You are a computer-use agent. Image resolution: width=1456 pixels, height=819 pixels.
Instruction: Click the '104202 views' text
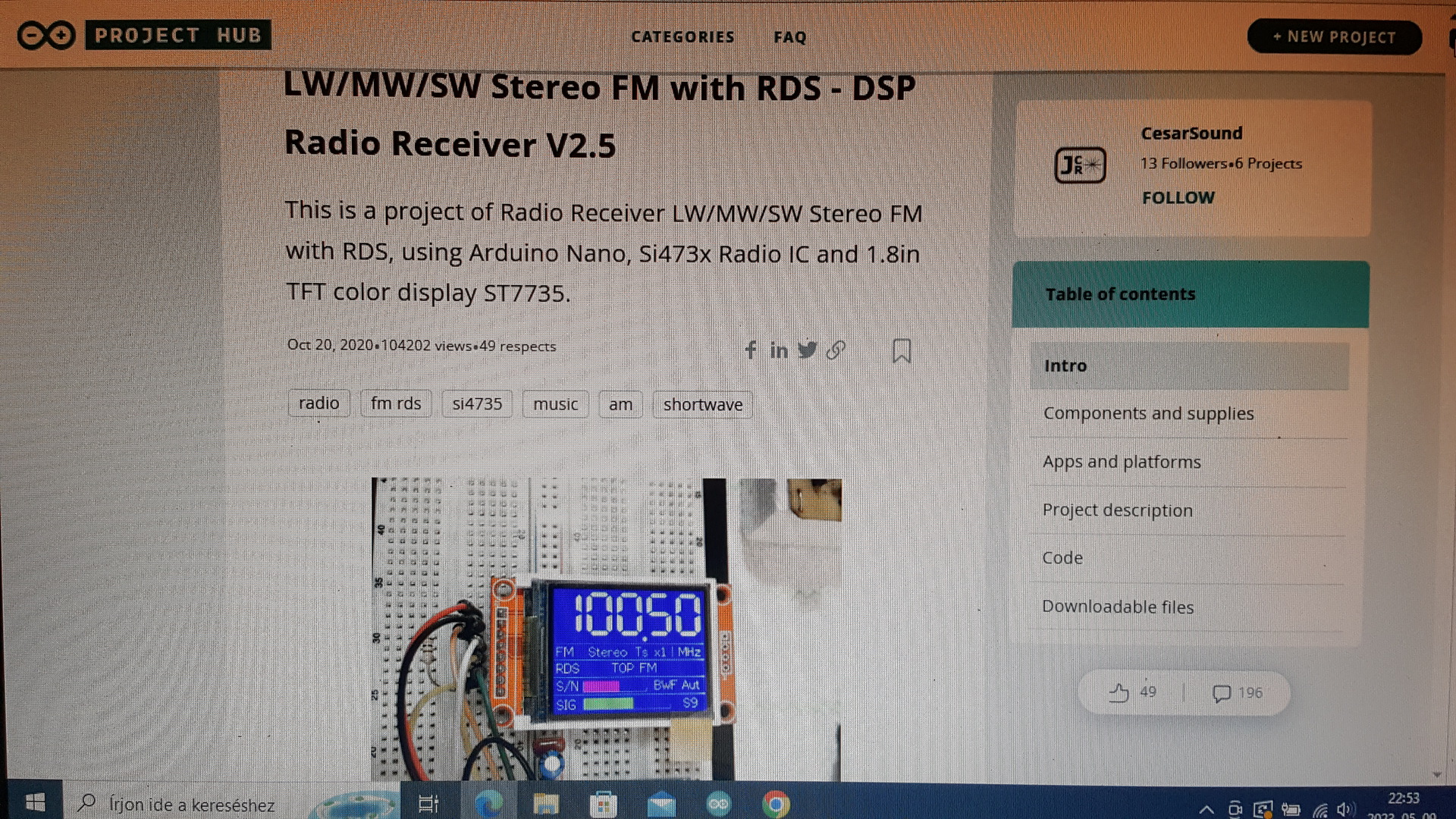click(x=426, y=346)
